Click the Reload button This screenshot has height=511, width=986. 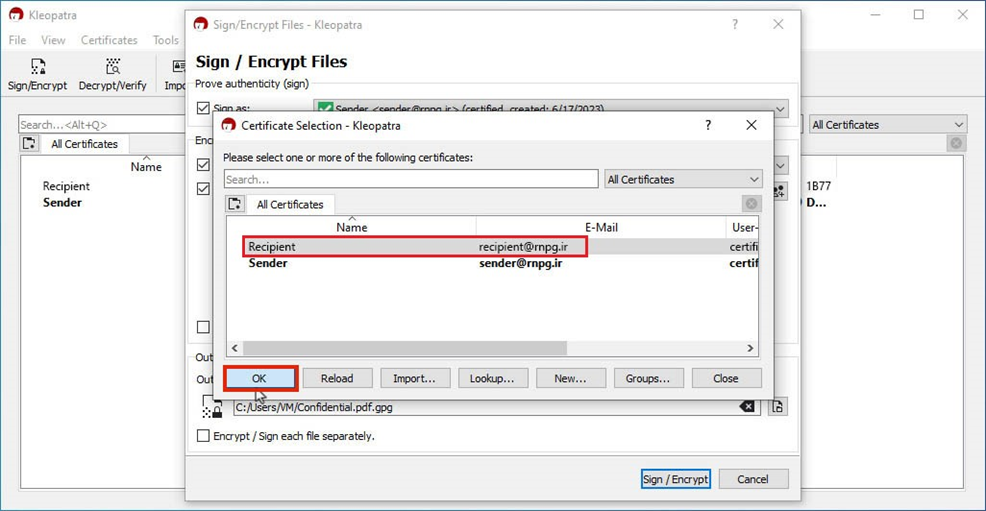pos(337,378)
